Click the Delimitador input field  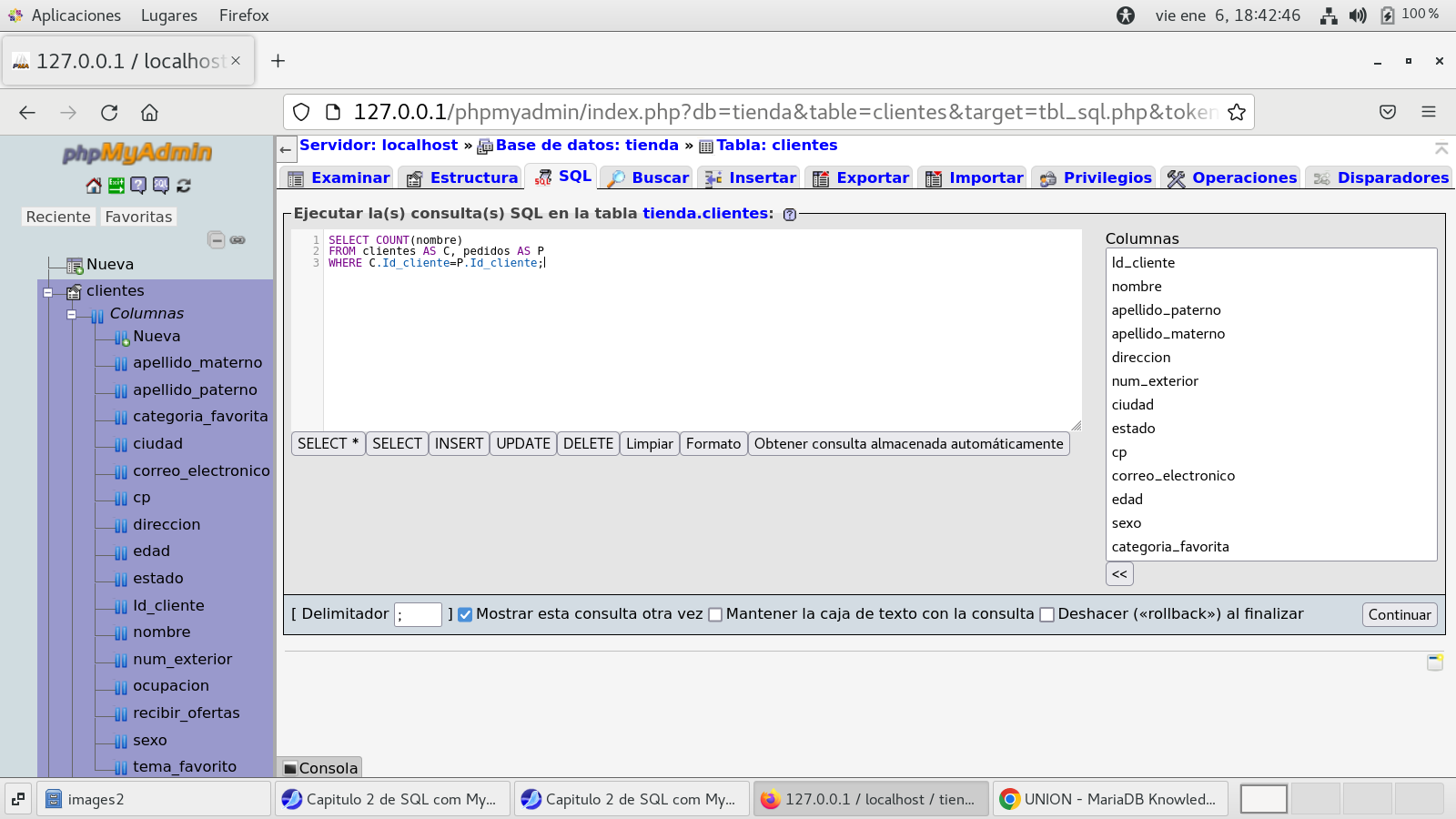[418, 614]
